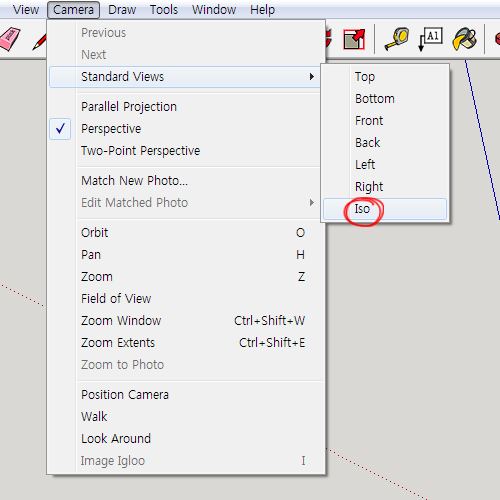Choose the Right standard view
500x500 pixels.
pyautogui.click(x=385, y=187)
